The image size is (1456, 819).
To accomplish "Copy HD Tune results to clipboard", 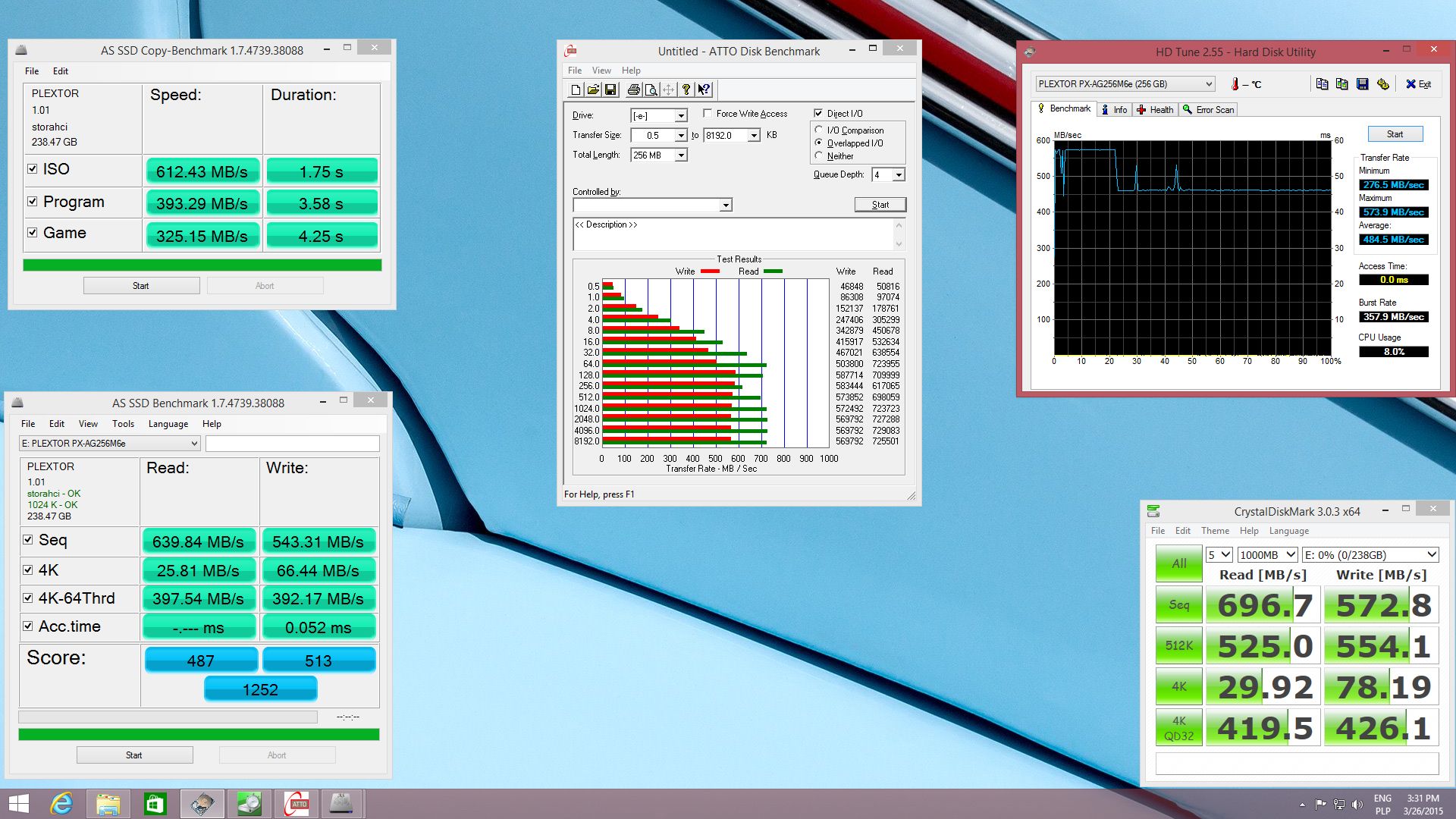I will (x=1323, y=84).
